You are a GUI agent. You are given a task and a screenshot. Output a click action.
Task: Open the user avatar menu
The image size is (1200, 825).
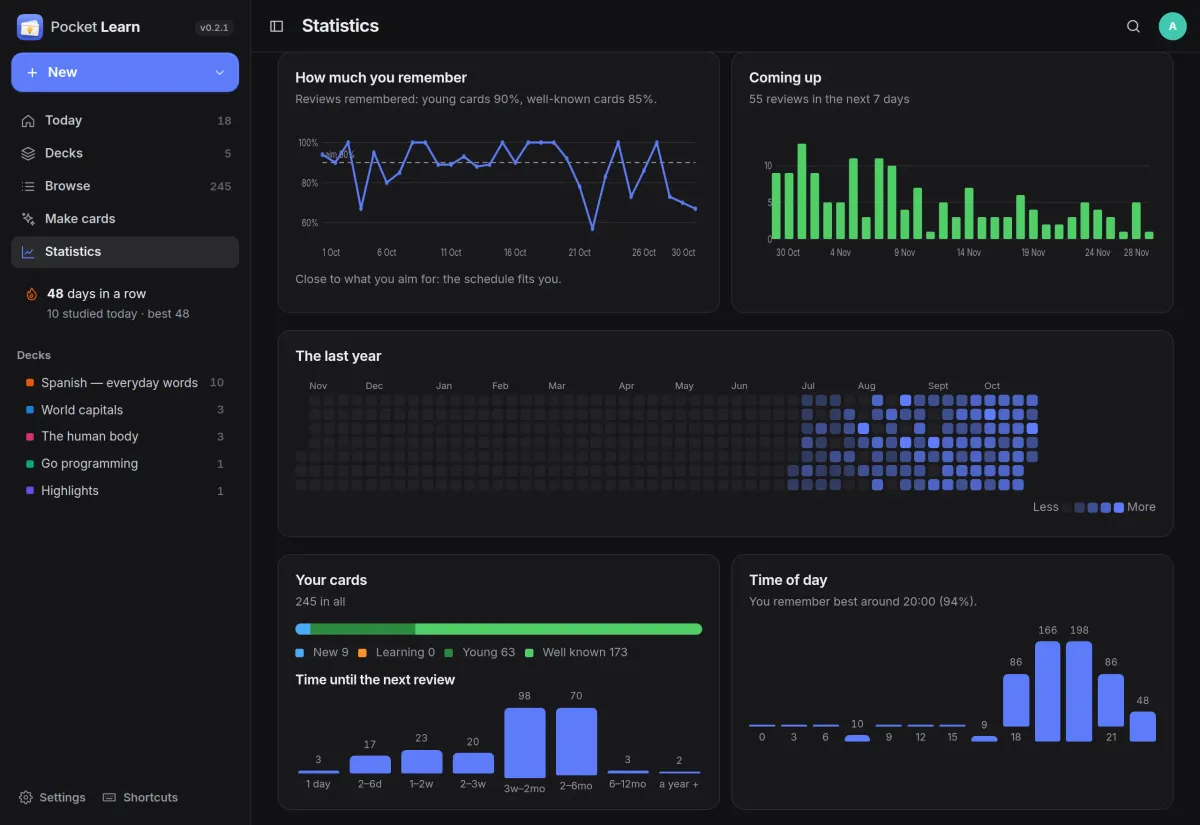point(1172,26)
